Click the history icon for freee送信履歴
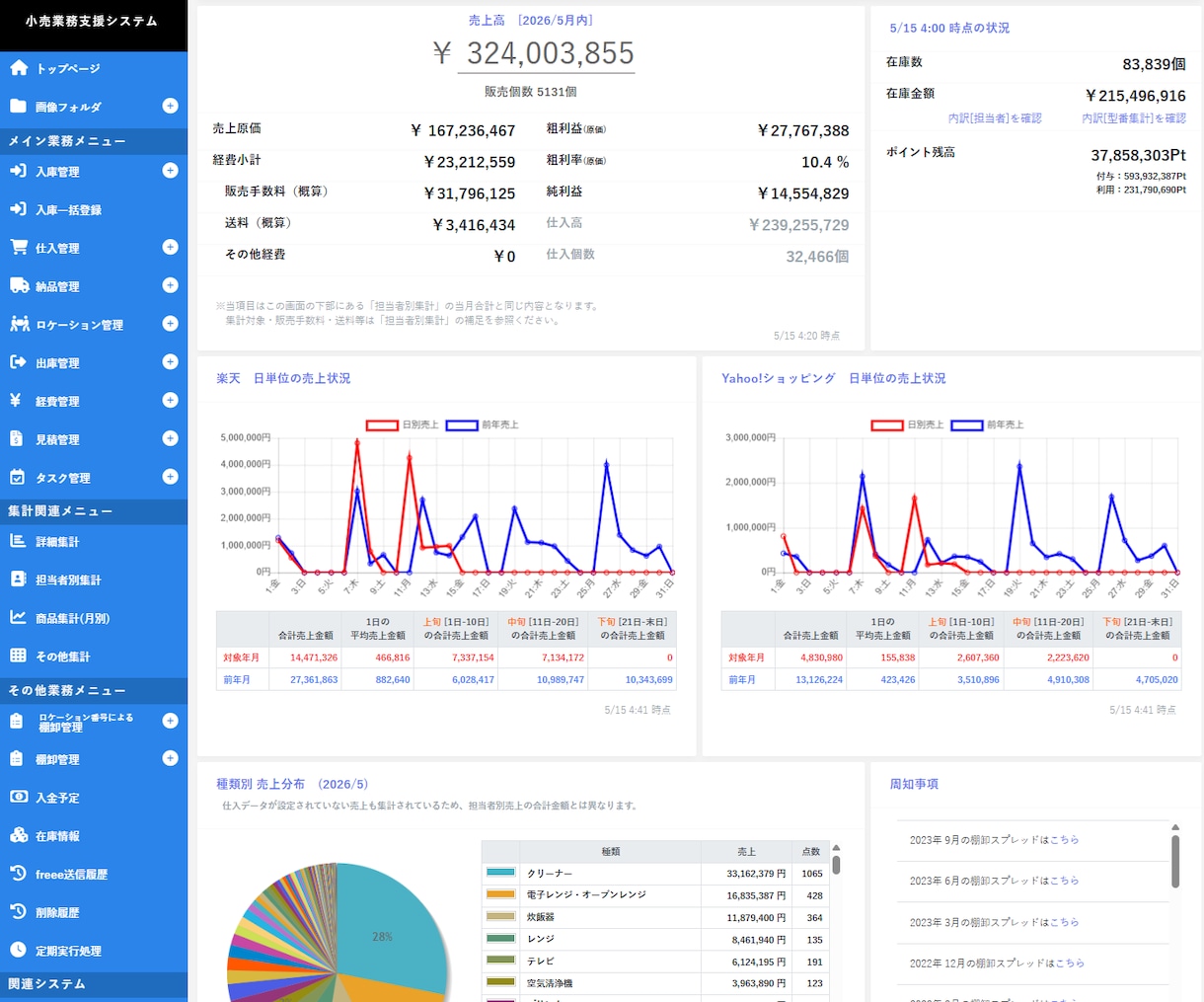1204x1002 pixels. tap(18, 874)
